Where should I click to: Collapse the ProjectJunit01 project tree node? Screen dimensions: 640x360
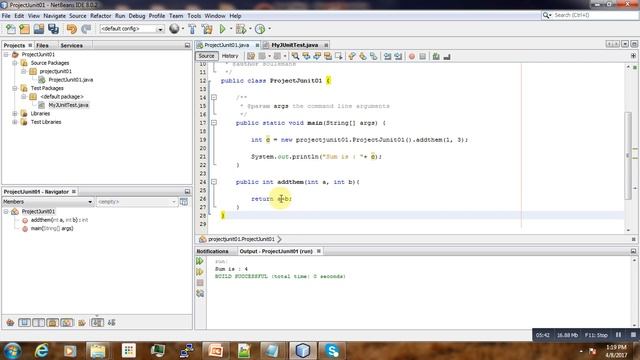pos(6,54)
